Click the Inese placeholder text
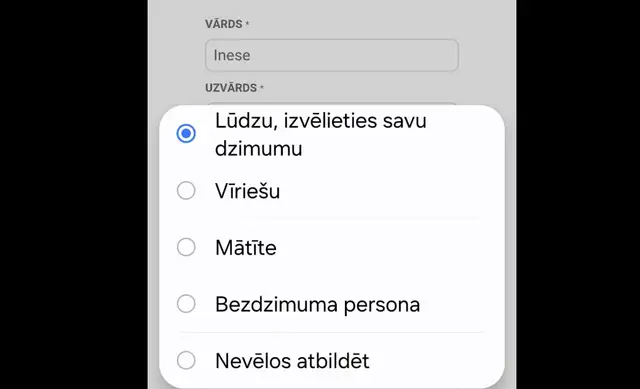Image resolution: width=640 pixels, height=389 pixels. pos(232,56)
